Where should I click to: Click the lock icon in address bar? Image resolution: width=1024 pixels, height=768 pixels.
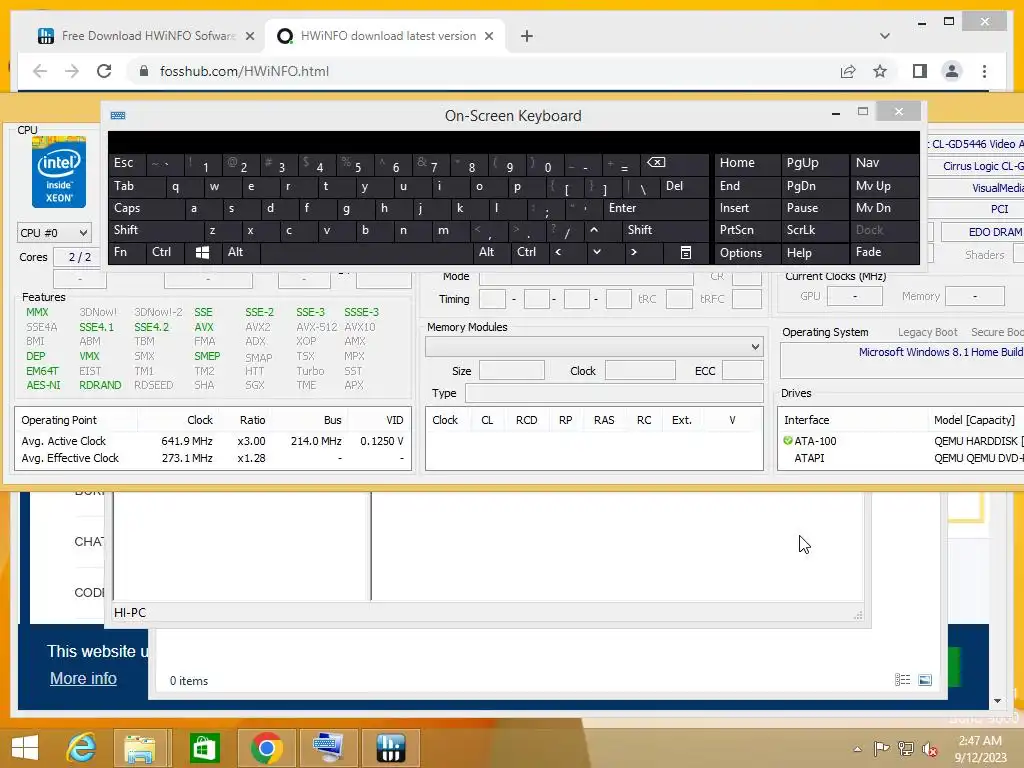144,71
